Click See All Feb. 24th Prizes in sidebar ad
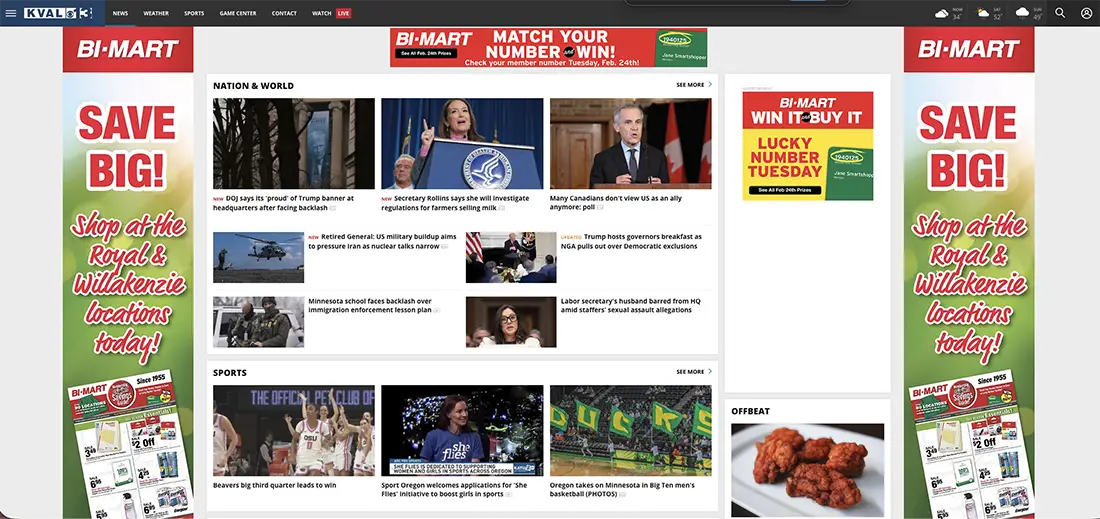1100x519 pixels. (x=784, y=190)
